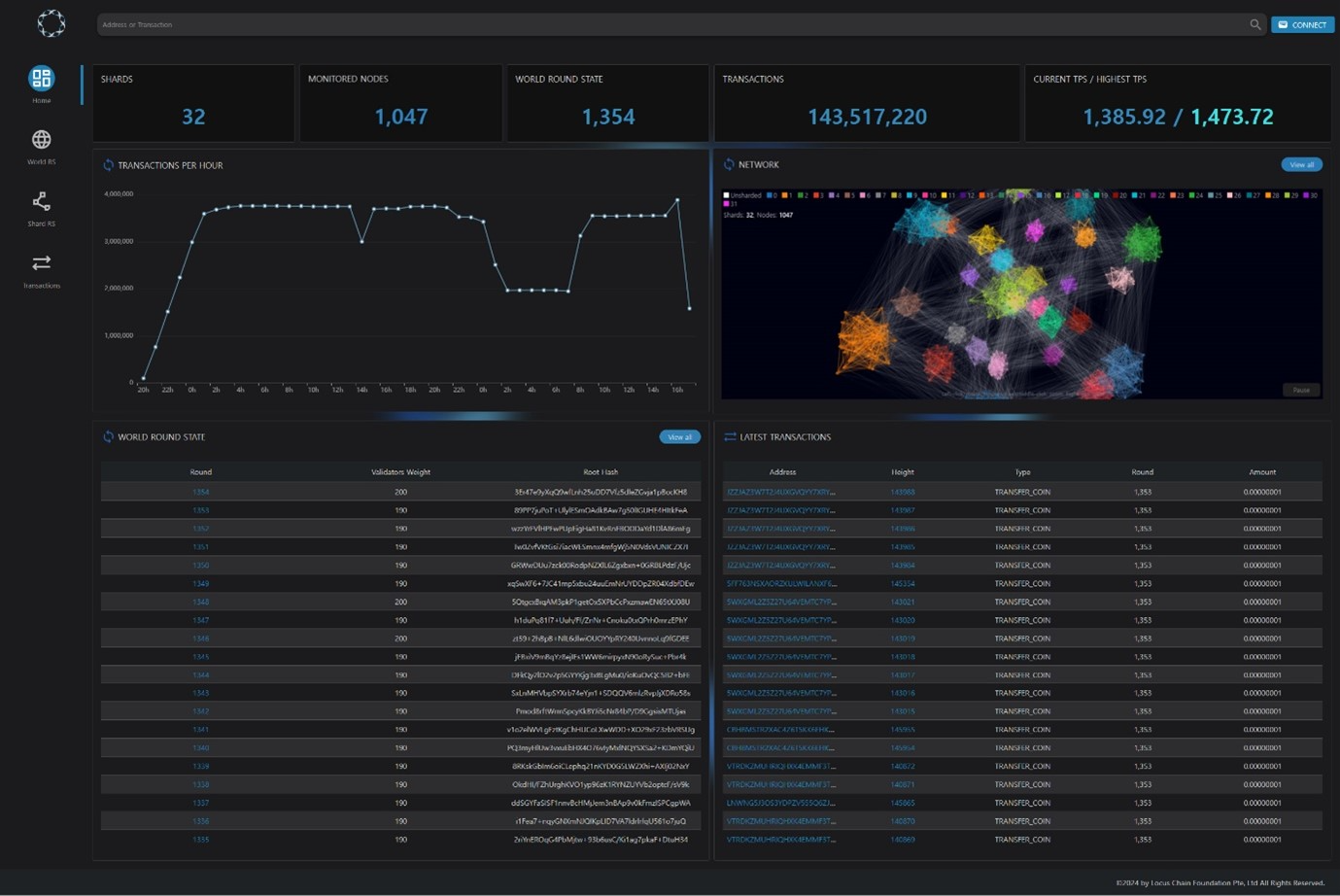This screenshot has width=1340, height=896.
Task: Open the Transactions arrows icon in sidebar
Action: pyautogui.click(x=41, y=263)
